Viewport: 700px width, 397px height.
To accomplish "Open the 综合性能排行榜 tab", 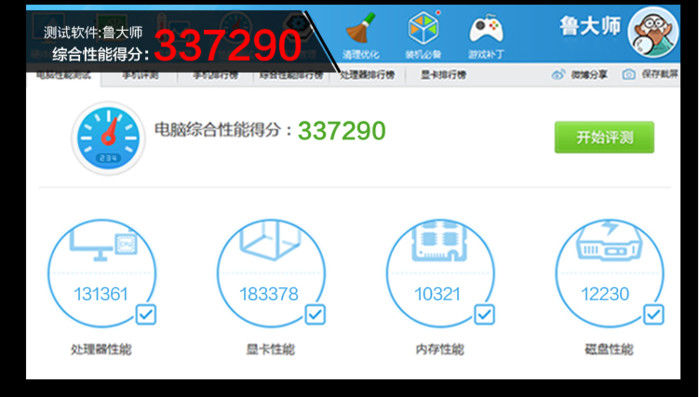I will click(291, 75).
